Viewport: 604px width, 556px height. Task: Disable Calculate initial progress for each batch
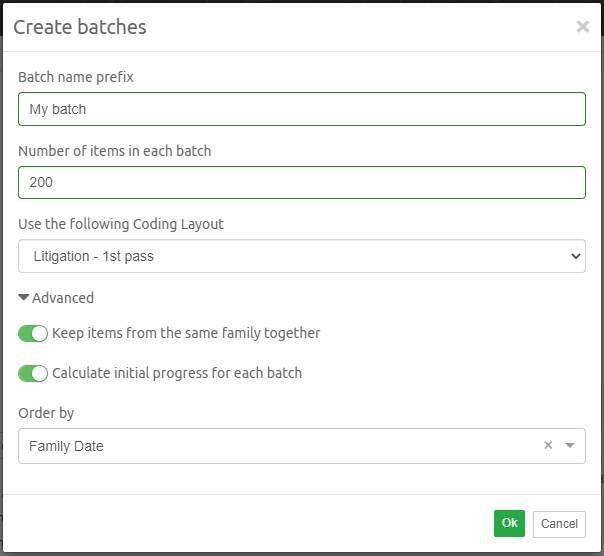coord(33,373)
